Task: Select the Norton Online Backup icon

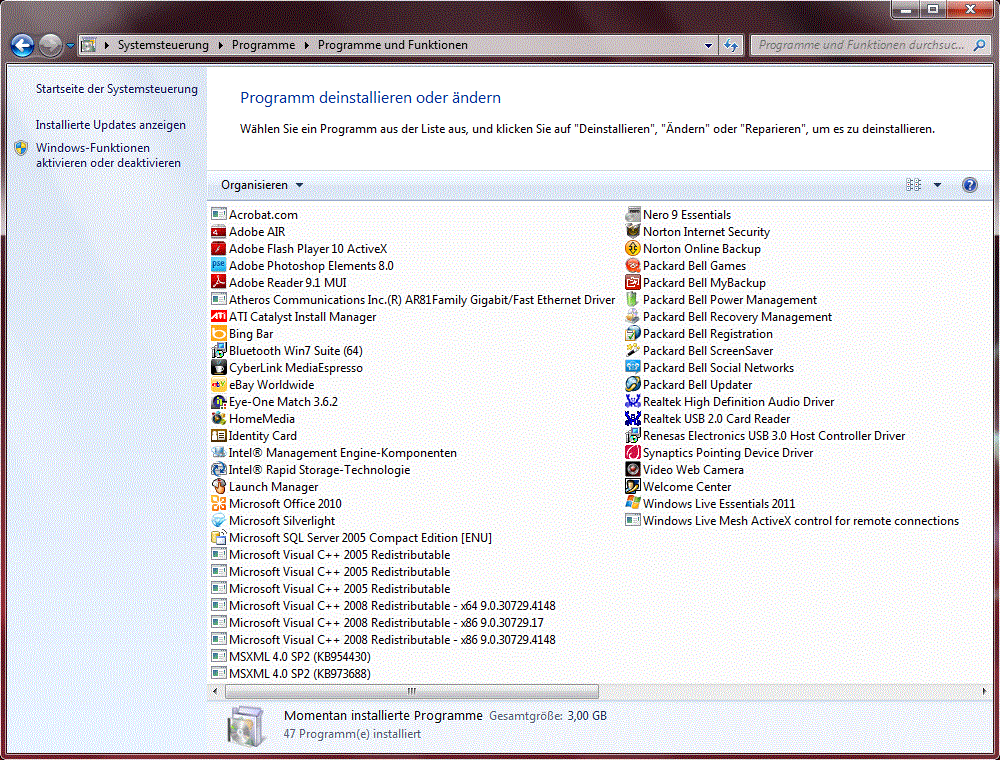Action: 633,249
